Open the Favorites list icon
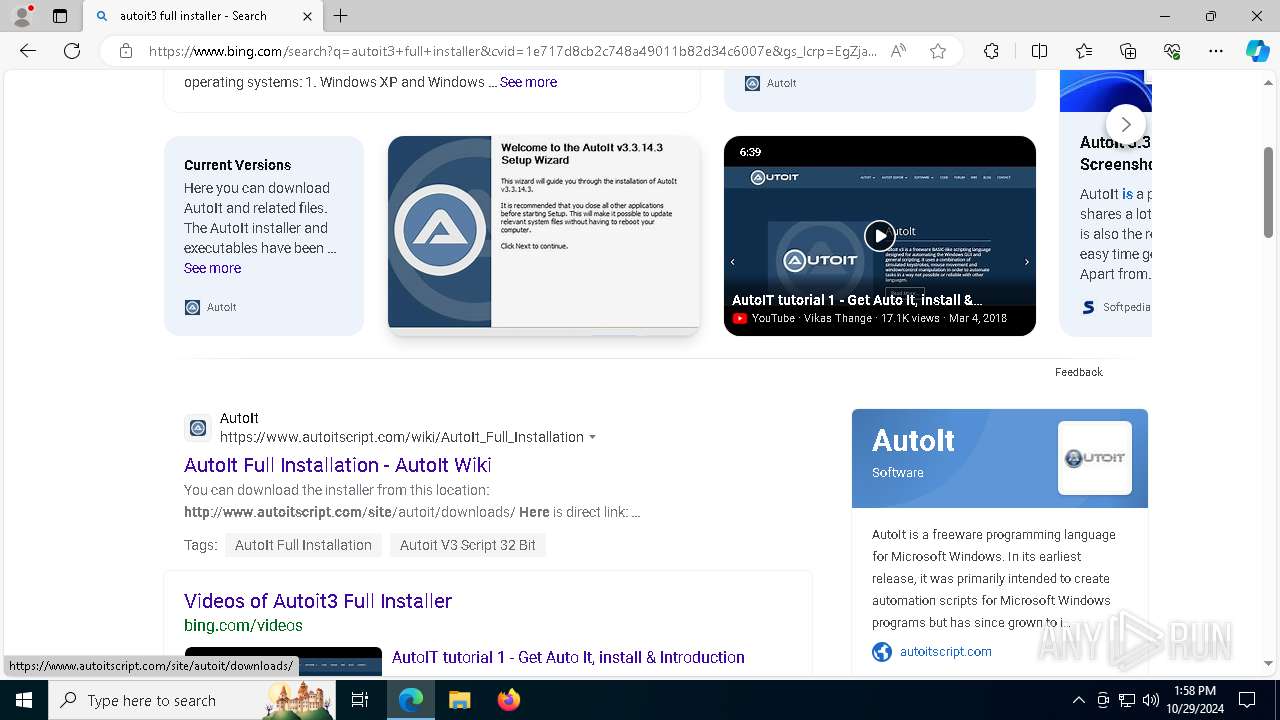This screenshot has height=720, width=1280. tap(1084, 51)
